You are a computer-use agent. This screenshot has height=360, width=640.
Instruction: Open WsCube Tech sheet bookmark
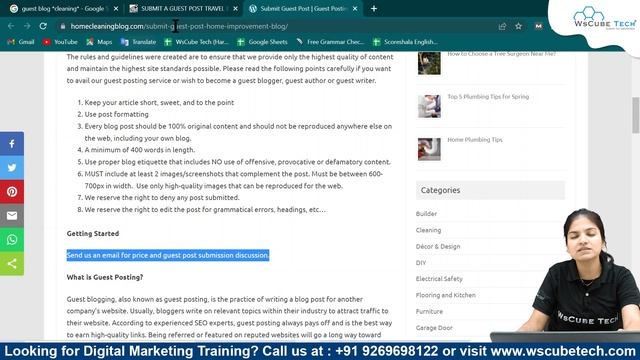[x=197, y=42]
